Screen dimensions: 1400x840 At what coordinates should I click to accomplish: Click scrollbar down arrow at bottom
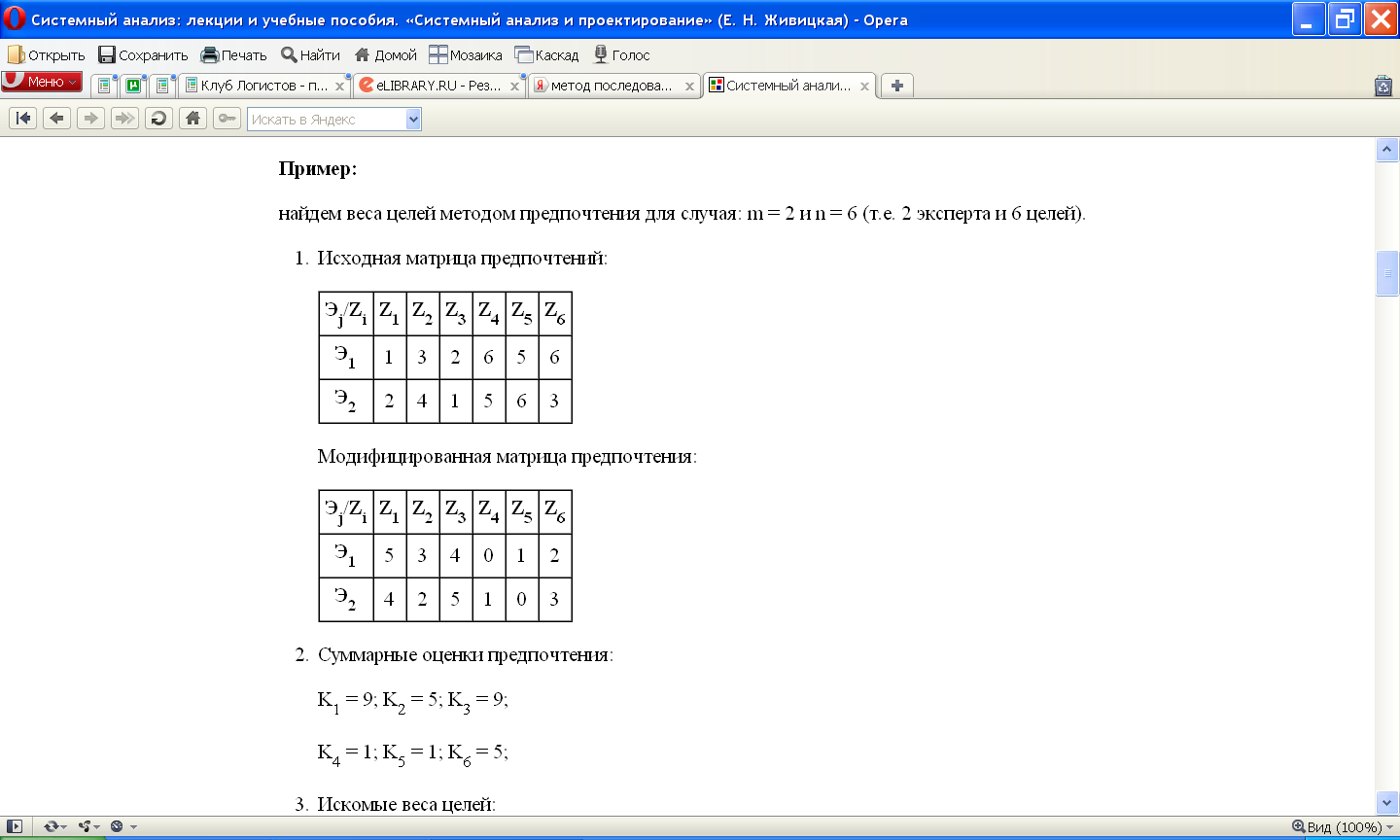[1387, 803]
